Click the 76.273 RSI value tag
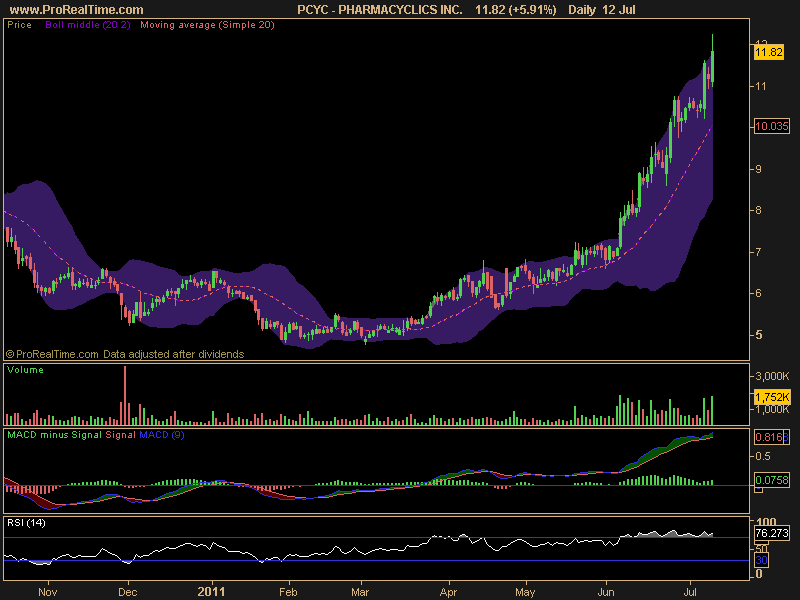The height and width of the screenshot is (600, 800). tap(771, 533)
